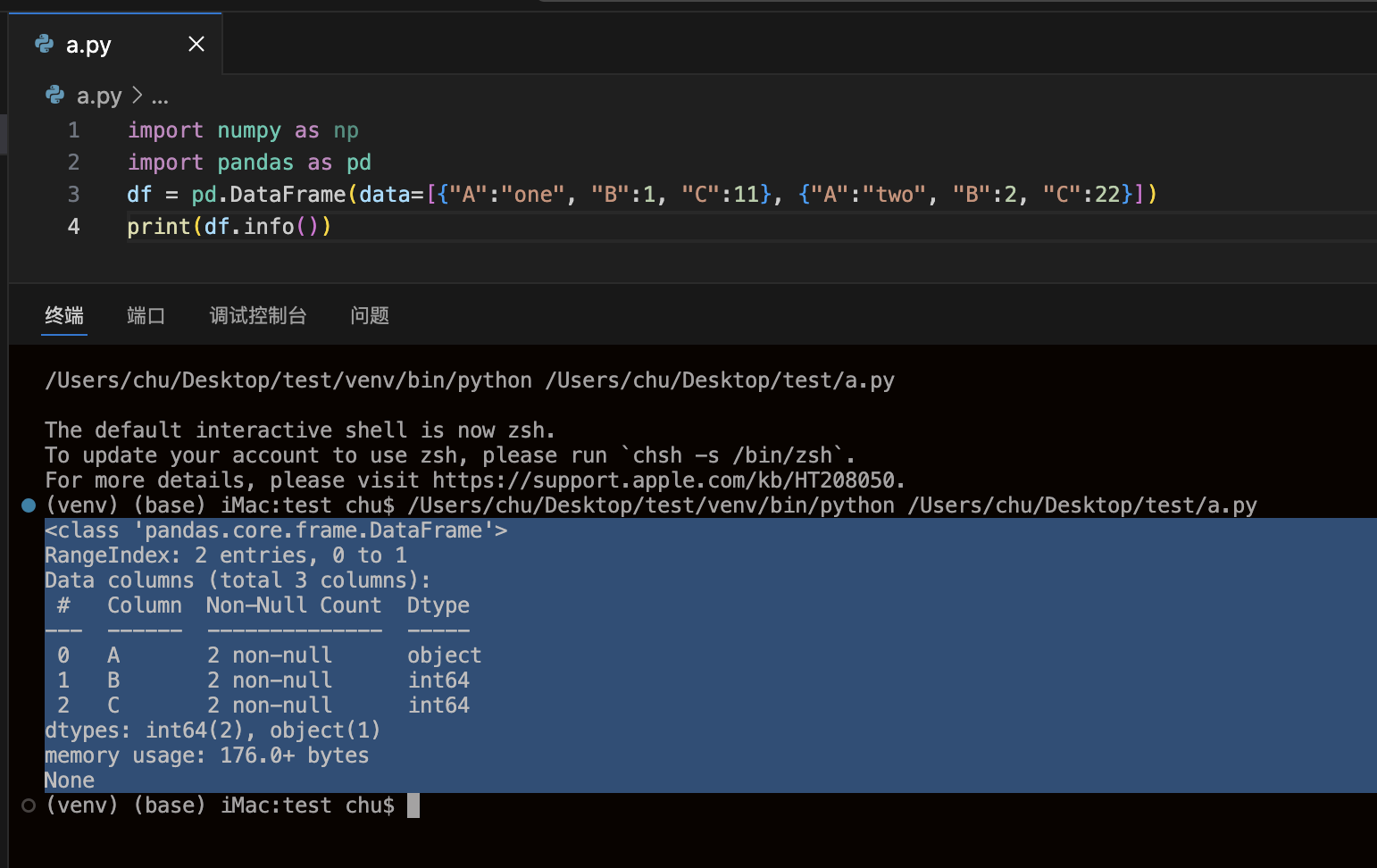Click line number 4 in the gutter
This screenshot has height=868, width=1377.
click(x=74, y=227)
